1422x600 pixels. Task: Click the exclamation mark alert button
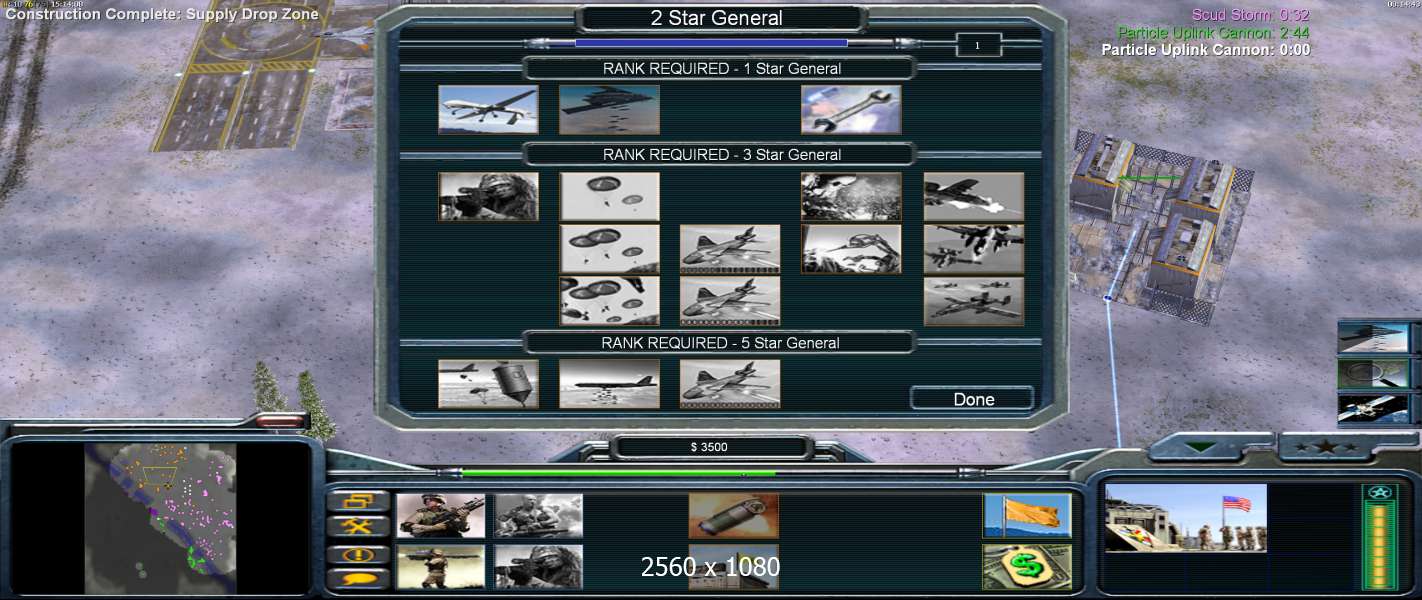coord(358,553)
